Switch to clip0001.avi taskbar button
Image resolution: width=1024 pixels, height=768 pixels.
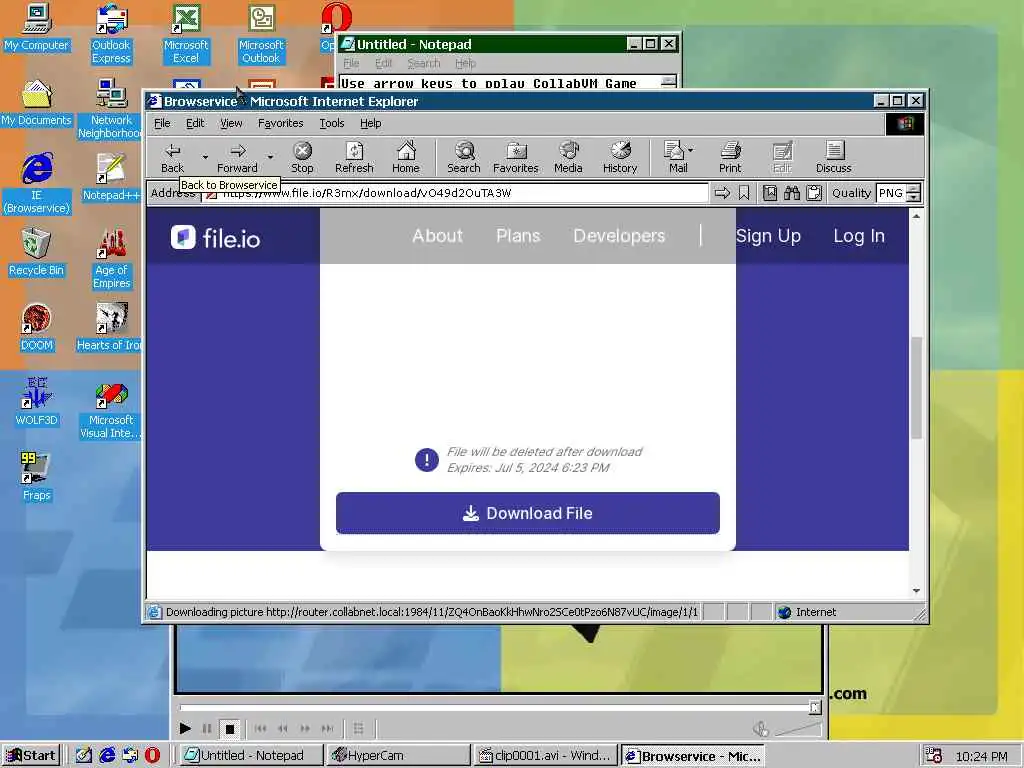coord(545,756)
